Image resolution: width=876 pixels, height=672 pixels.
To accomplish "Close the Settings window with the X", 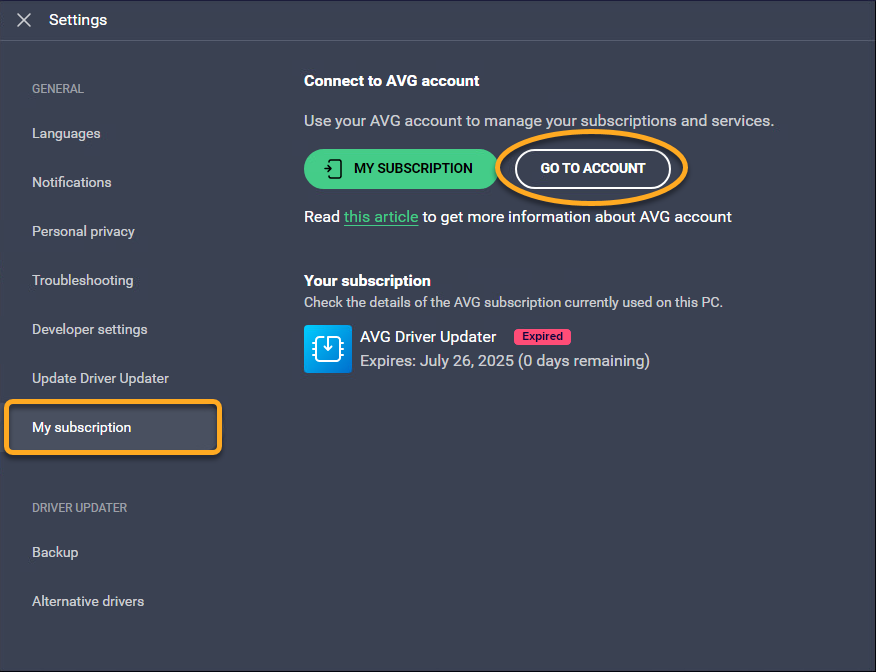I will click(24, 20).
